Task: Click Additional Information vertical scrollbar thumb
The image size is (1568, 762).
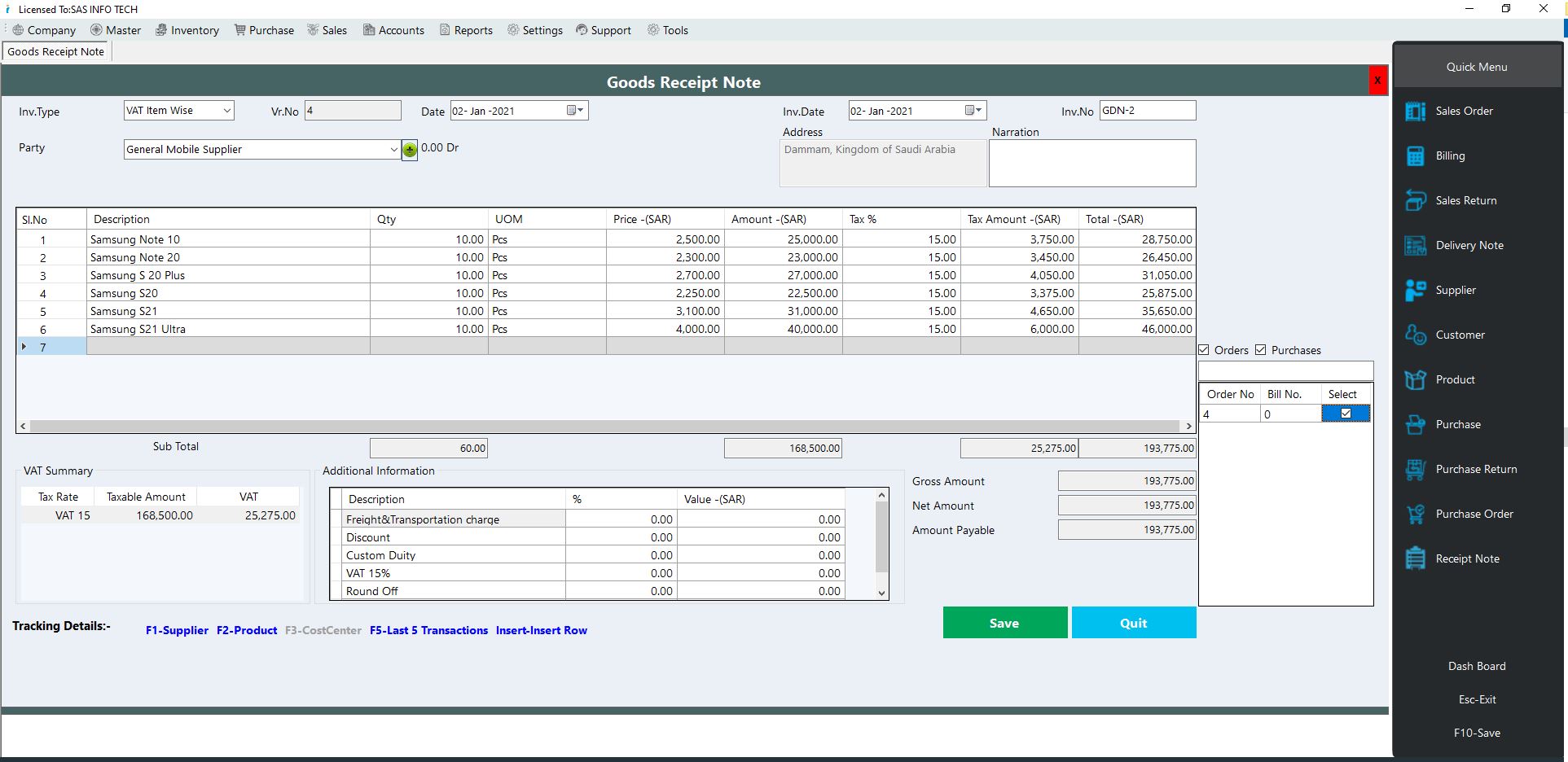Action: pyautogui.click(x=881, y=536)
